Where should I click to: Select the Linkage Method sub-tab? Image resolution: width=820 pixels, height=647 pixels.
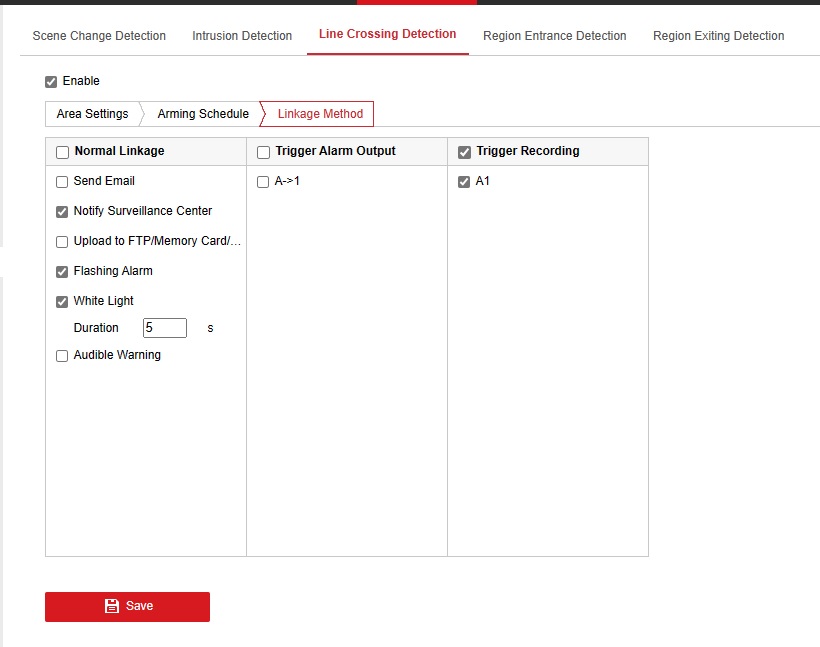[x=321, y=114]
